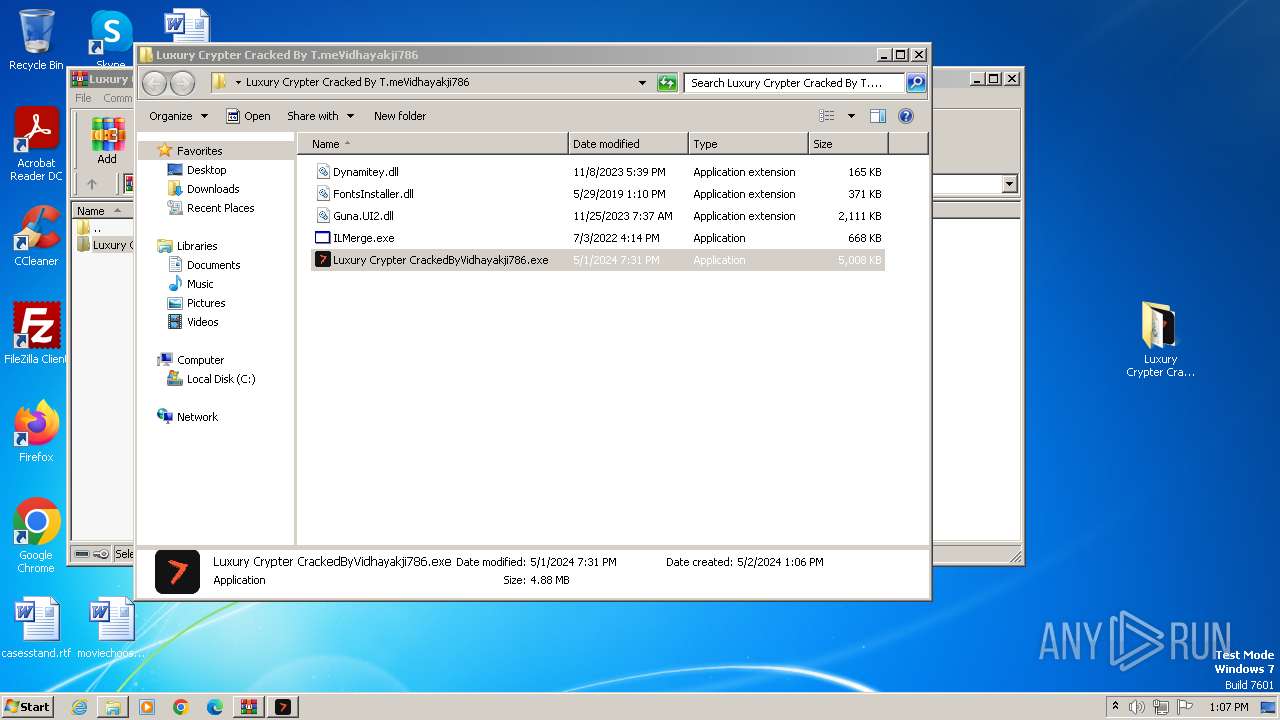Click the Start button
1280x720 pixels.
coord(27,707)
